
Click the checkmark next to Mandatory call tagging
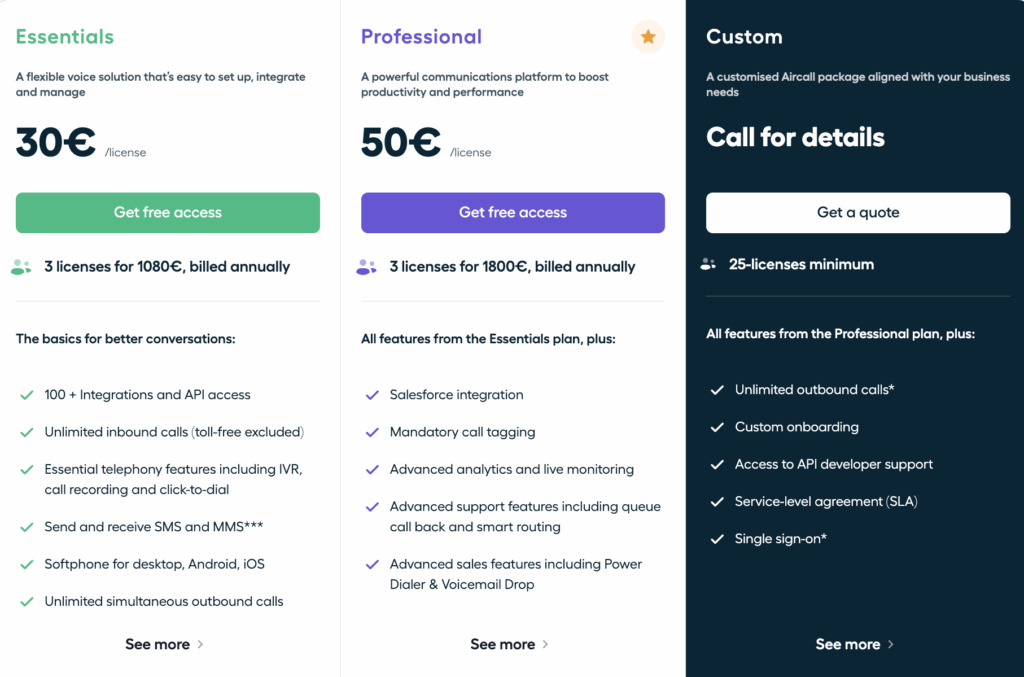click(x=372, y=432)
